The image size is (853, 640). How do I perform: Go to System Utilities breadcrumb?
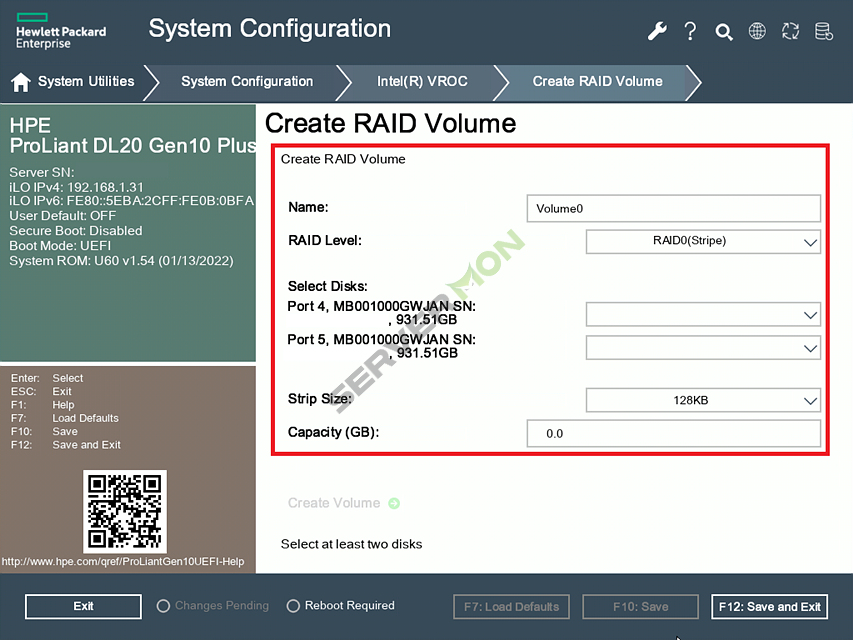coord(86,82)
